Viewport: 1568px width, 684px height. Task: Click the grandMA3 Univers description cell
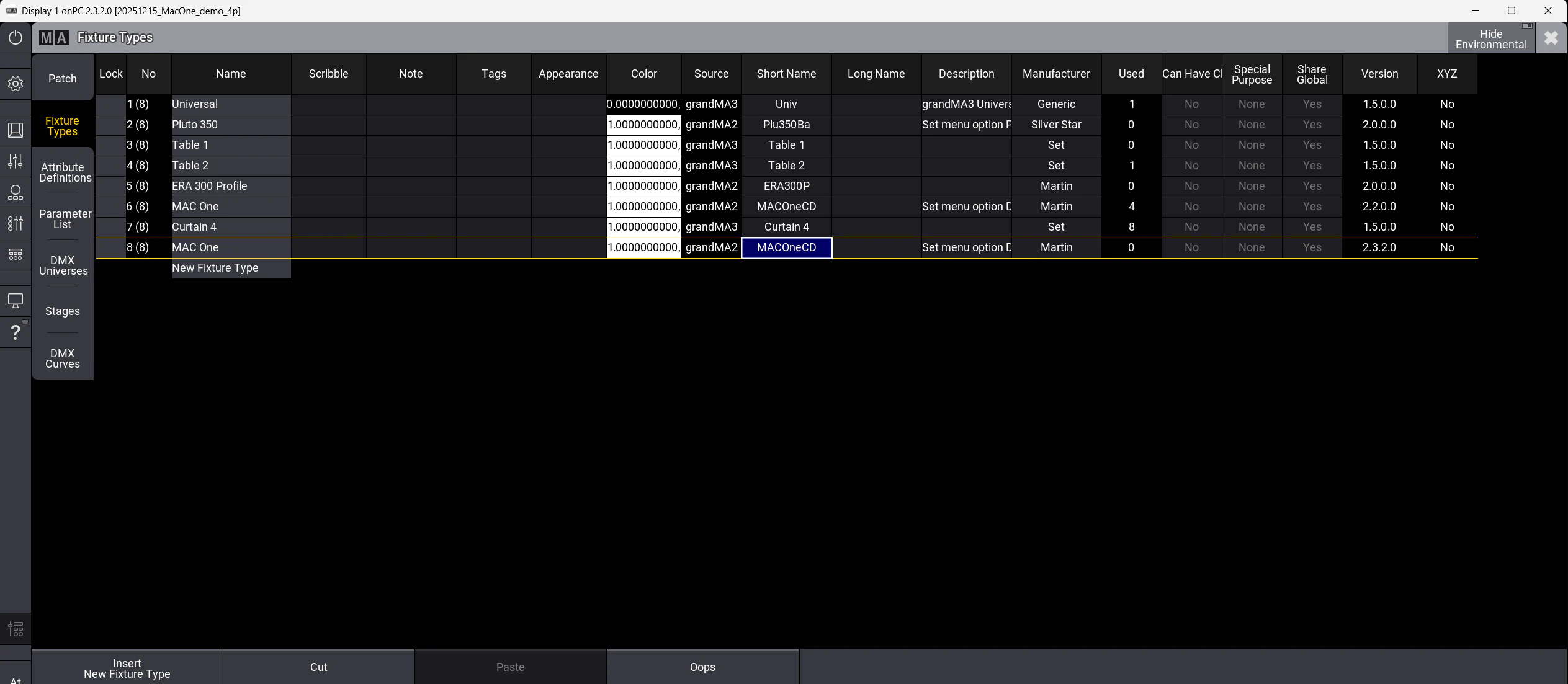pos(967,104)
